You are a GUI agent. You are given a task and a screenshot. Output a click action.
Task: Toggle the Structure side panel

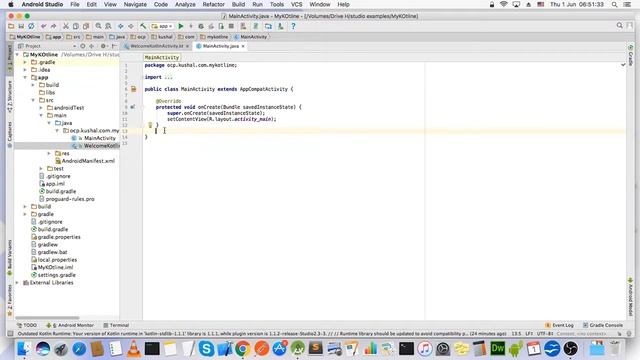tap(10, 96)
